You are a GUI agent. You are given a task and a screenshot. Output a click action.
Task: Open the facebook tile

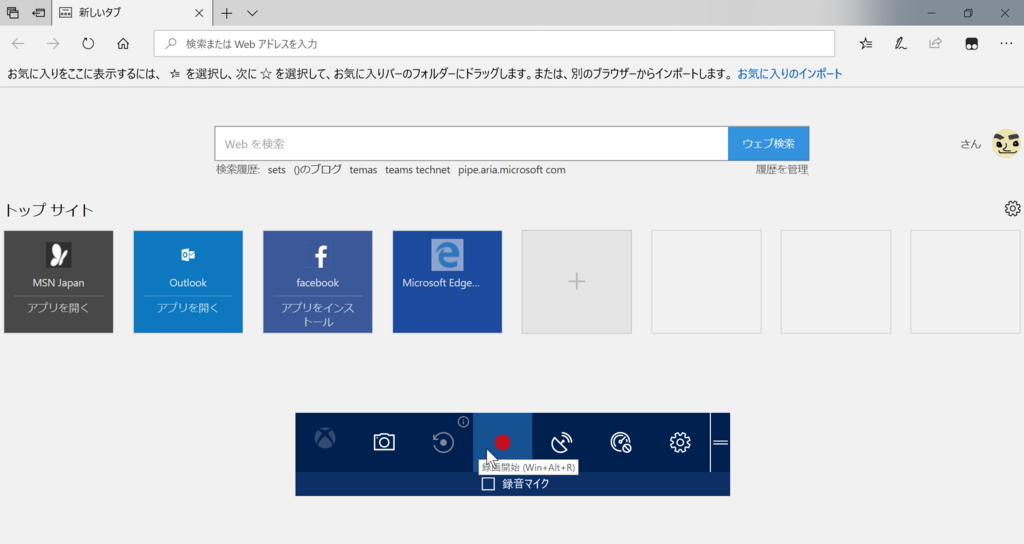pyautogui.click(x=318, y=281)
